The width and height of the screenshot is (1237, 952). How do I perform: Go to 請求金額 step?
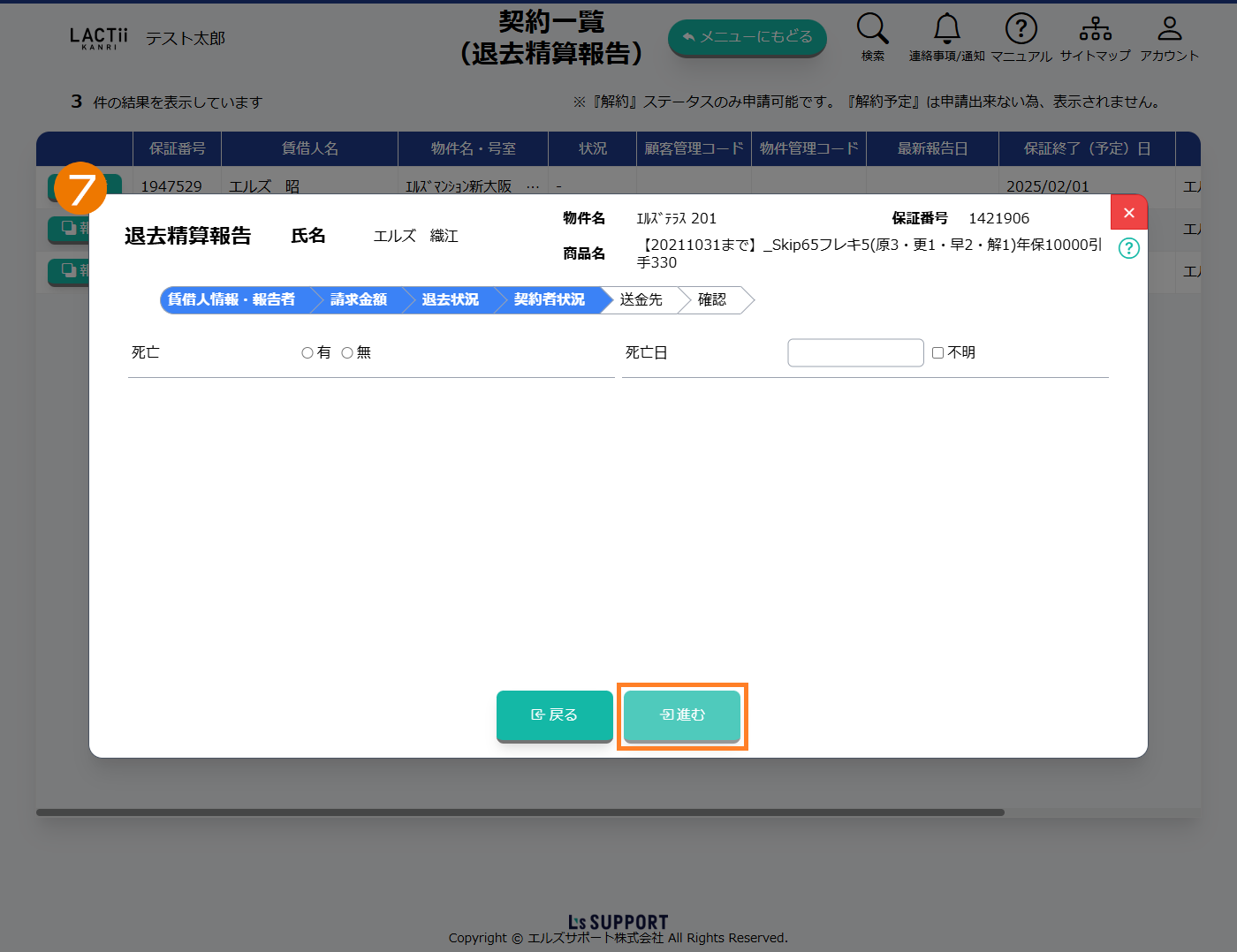click(x=358, y=300)
